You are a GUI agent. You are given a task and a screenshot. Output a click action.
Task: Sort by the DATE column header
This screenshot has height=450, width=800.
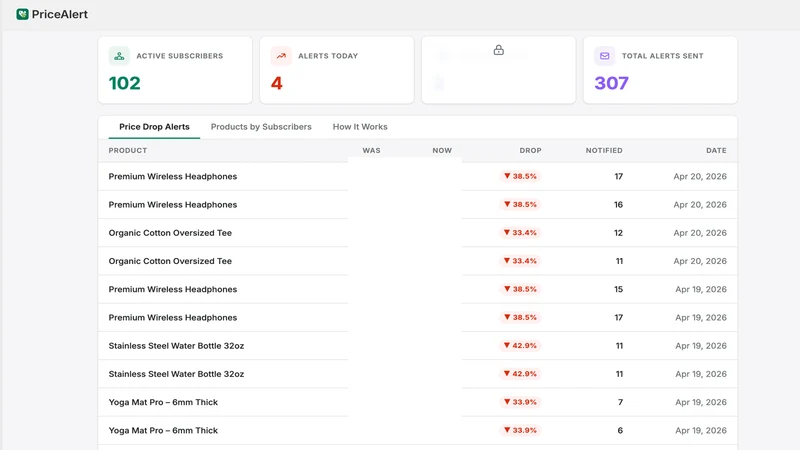[716, 151]
